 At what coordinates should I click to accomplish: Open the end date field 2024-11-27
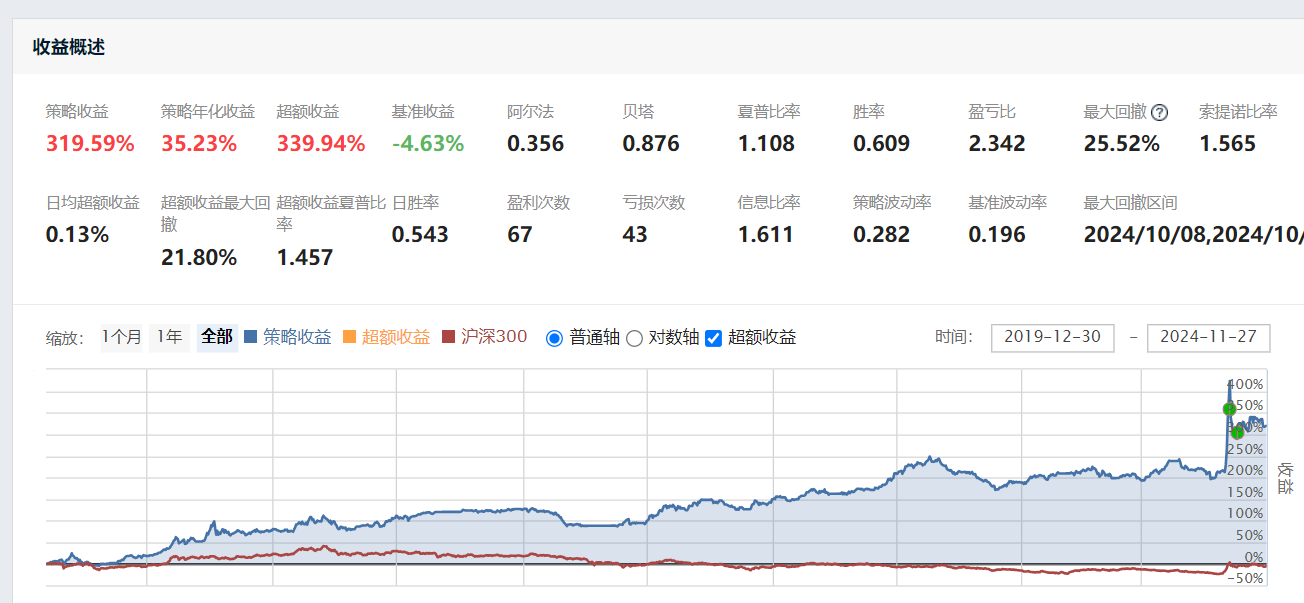[1208, 338]
